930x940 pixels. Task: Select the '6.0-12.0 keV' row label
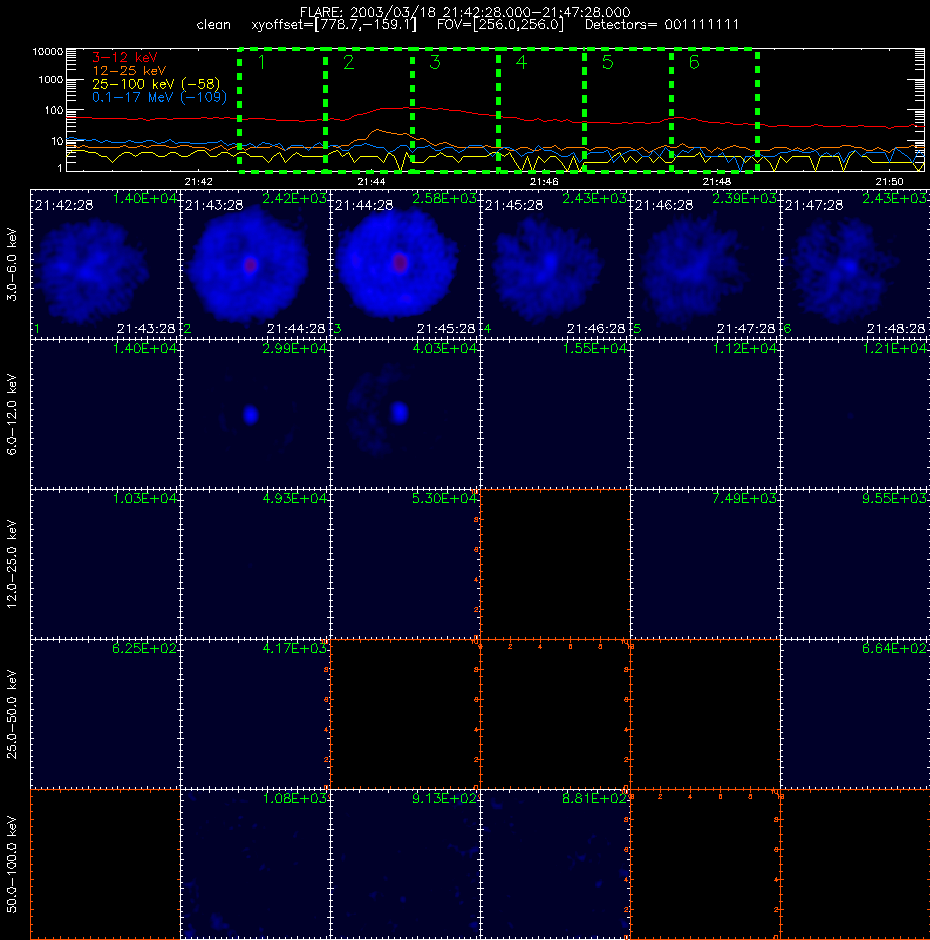(x=12, y=414)
